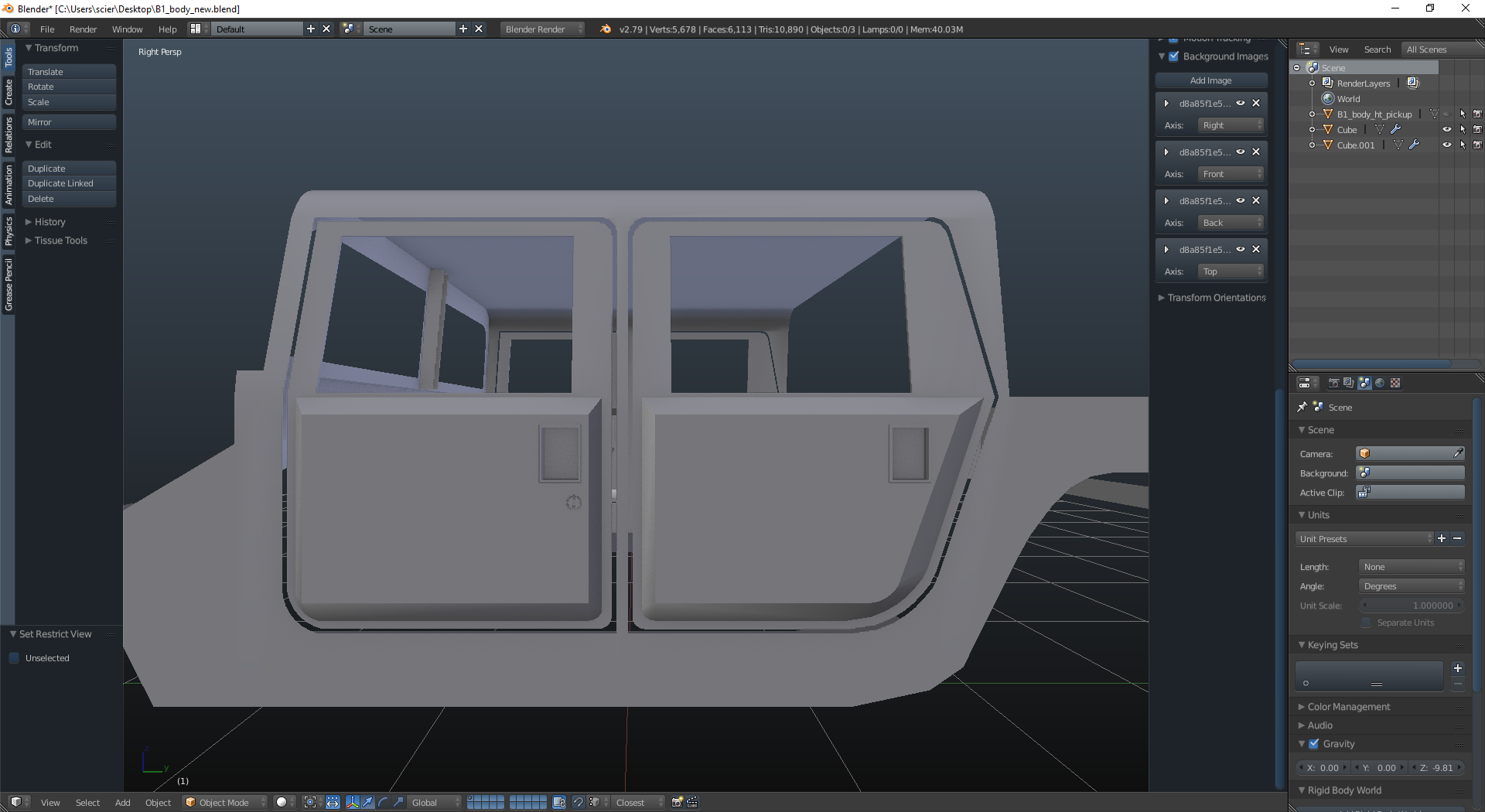This screenshot has width=1485, height=812.
Task: Toggle selectability of Cube.001 arrow icon
Action: click(1463, 145)
